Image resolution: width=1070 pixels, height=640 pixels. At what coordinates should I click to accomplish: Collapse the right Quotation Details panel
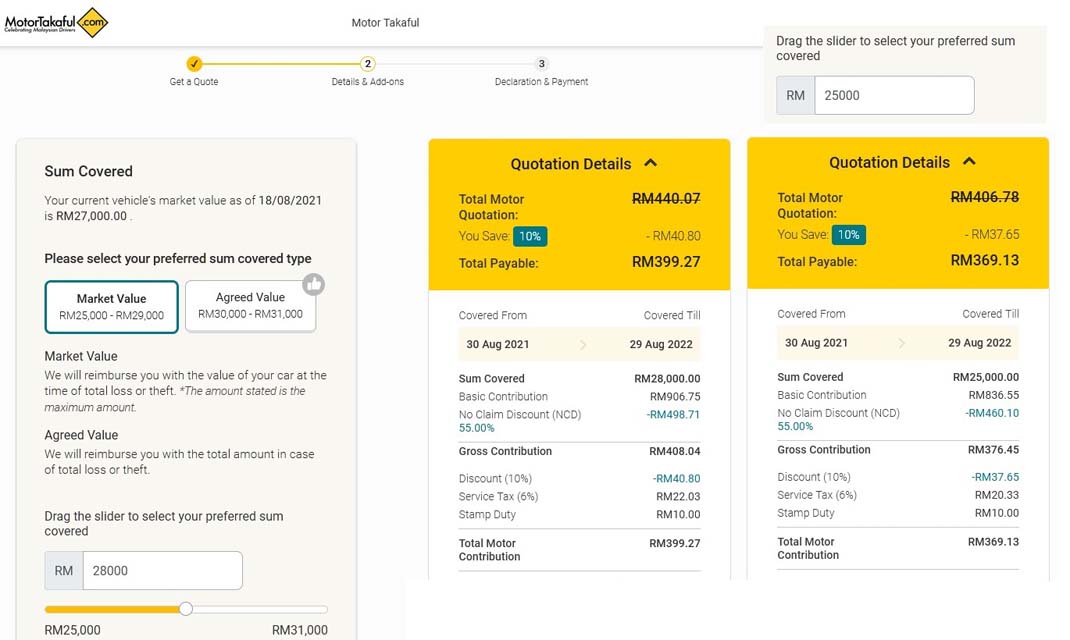pos(969,162)
